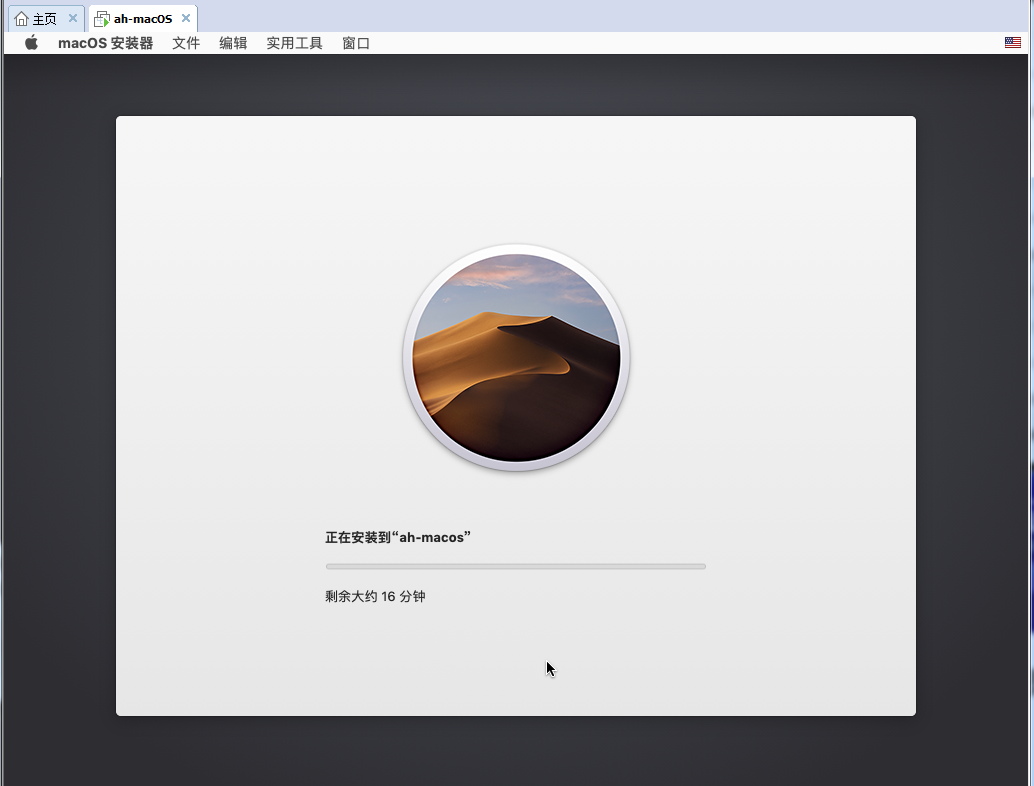Click the 正在安装到“ah-macos” status text
Image resolution: width=1034 pixels, height=786 pixels.
coord(398,538)
